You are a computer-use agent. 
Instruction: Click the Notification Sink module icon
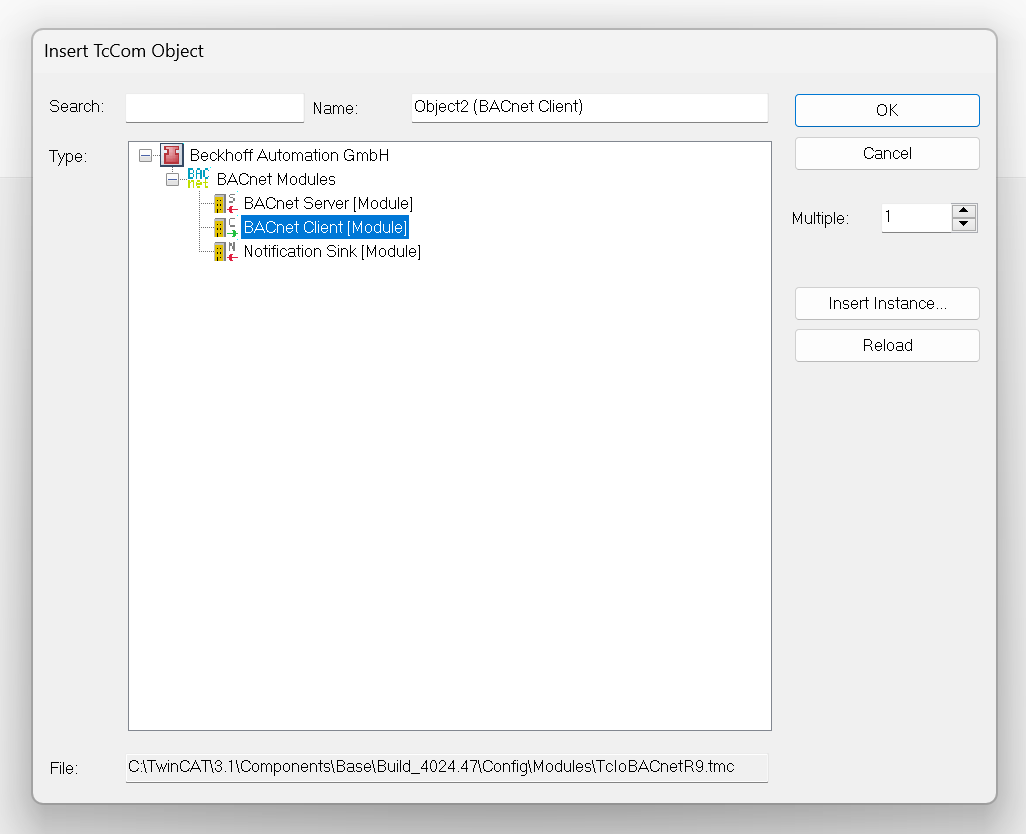point(226,251)
